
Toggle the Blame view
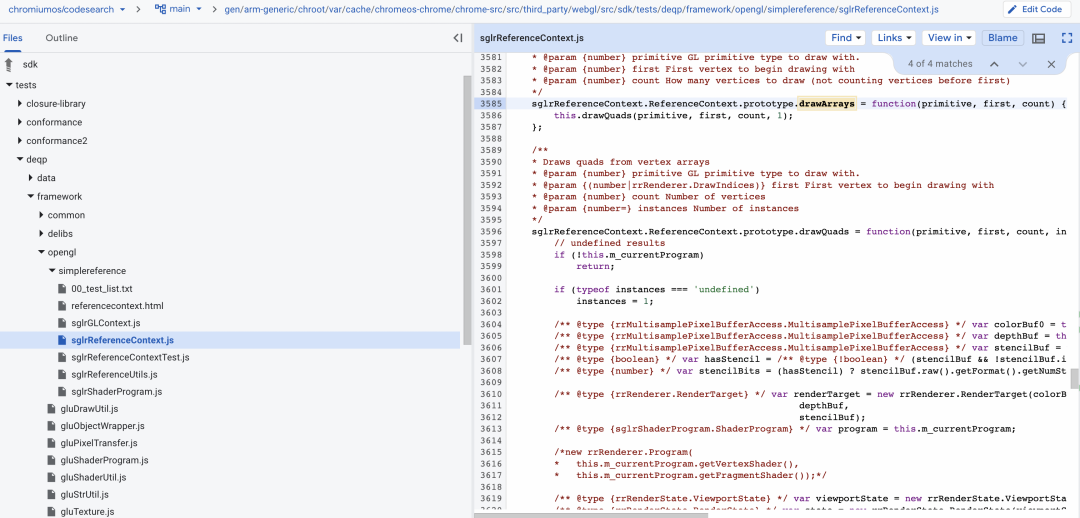1002,38
